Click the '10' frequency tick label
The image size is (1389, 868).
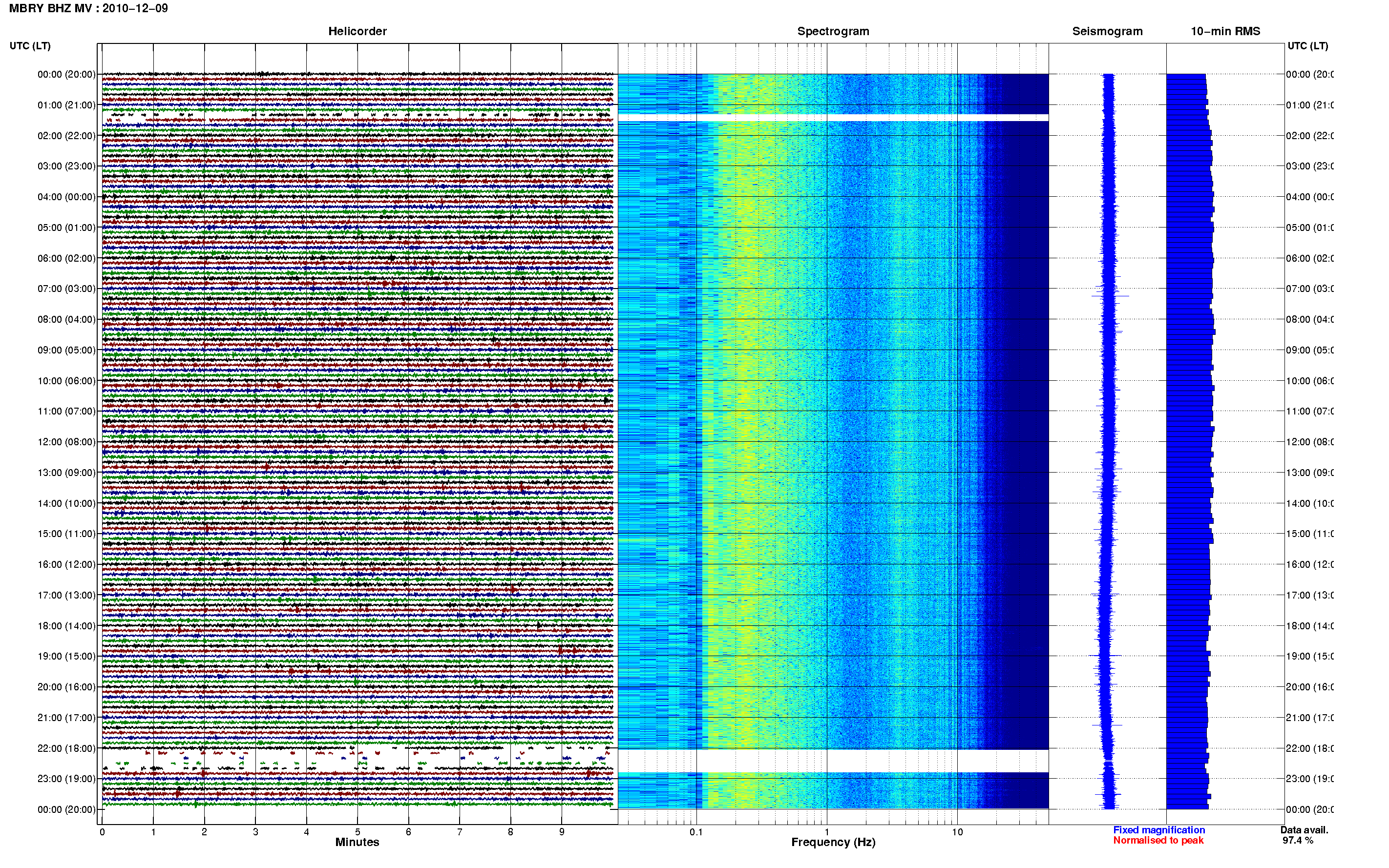pos(957,832)
